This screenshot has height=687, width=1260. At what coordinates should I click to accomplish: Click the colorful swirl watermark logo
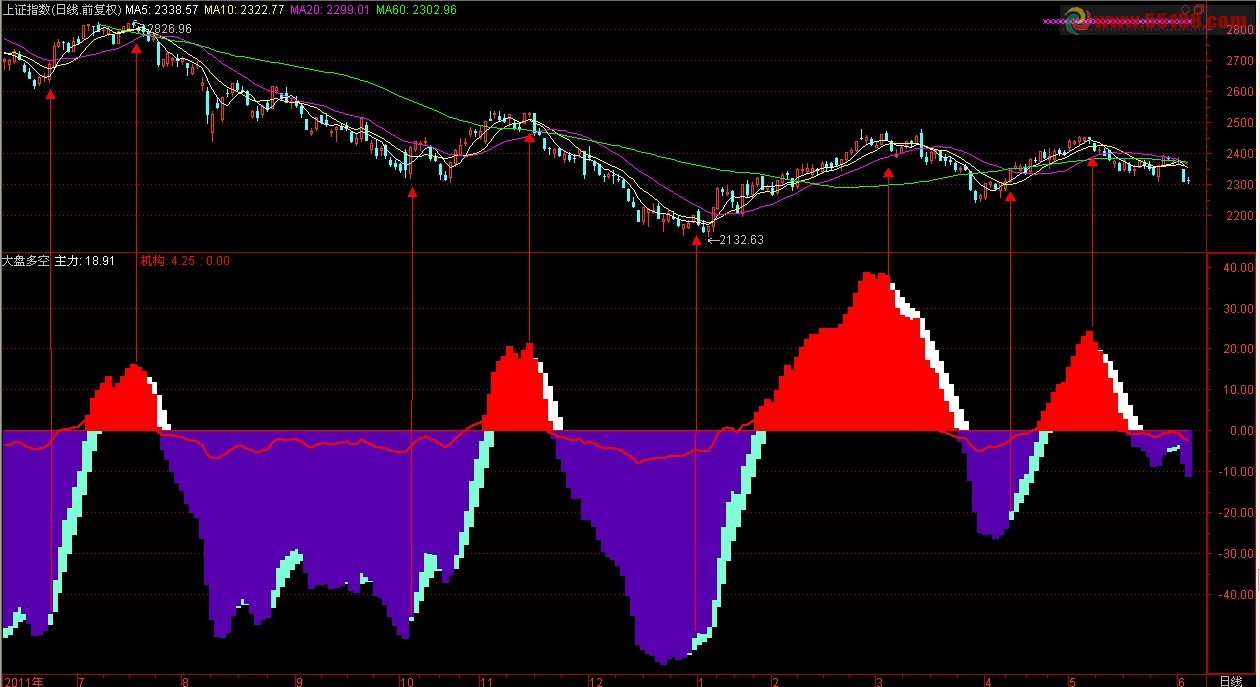click(x=1076, y=20)
